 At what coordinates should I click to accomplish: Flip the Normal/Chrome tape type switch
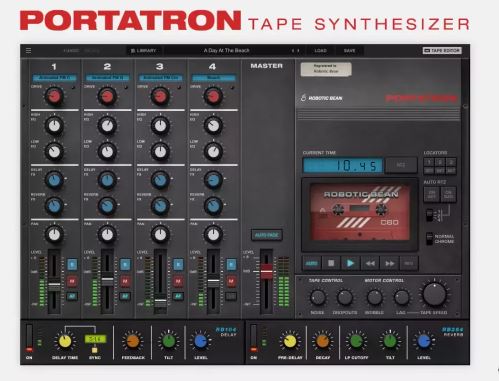pos(430,239)
